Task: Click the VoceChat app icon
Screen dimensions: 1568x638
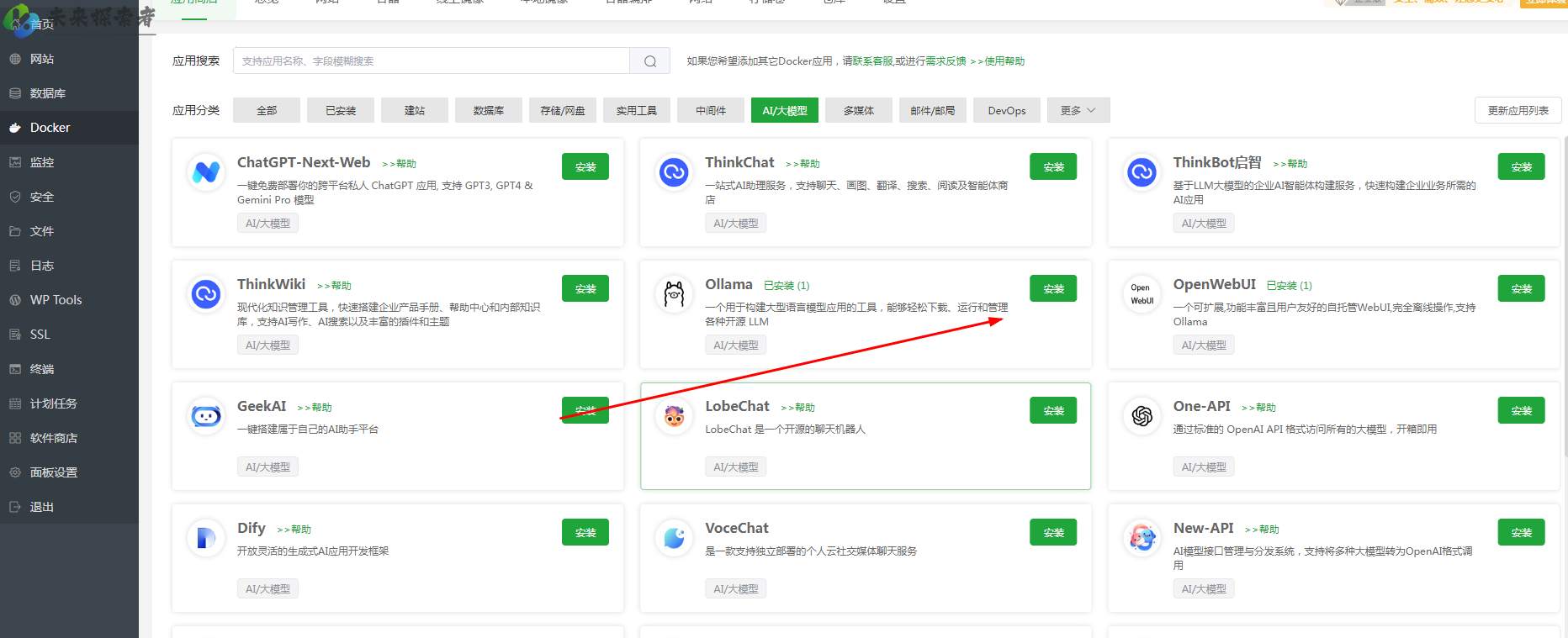Action: pos(674,538)
